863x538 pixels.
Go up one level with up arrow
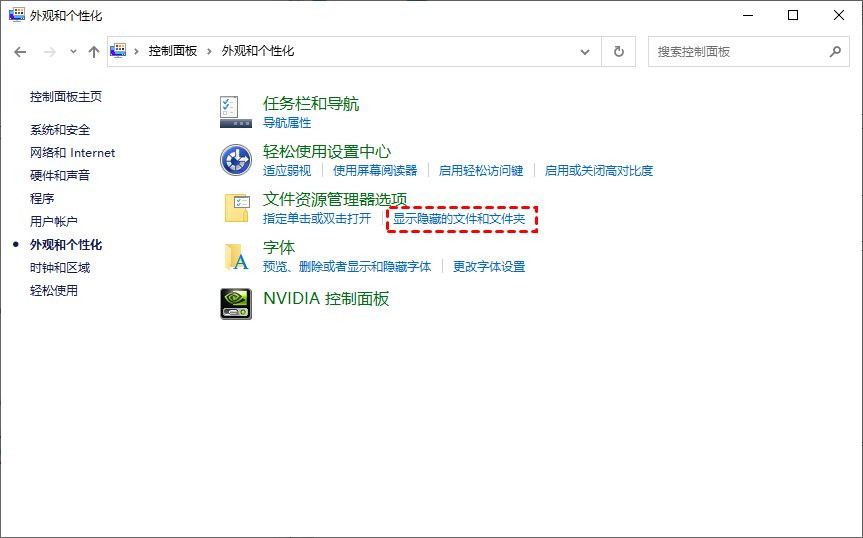(94, 51)
